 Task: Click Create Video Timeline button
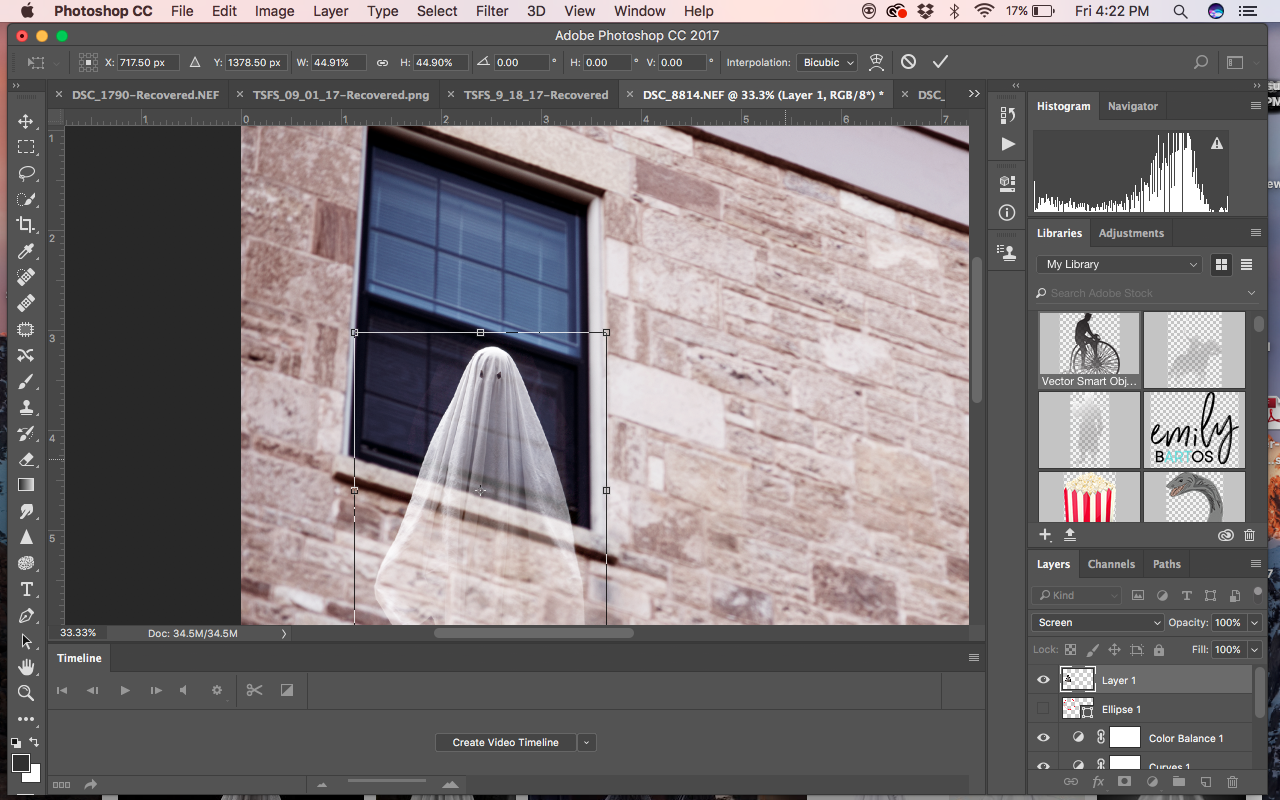click(x=505, y=742)
